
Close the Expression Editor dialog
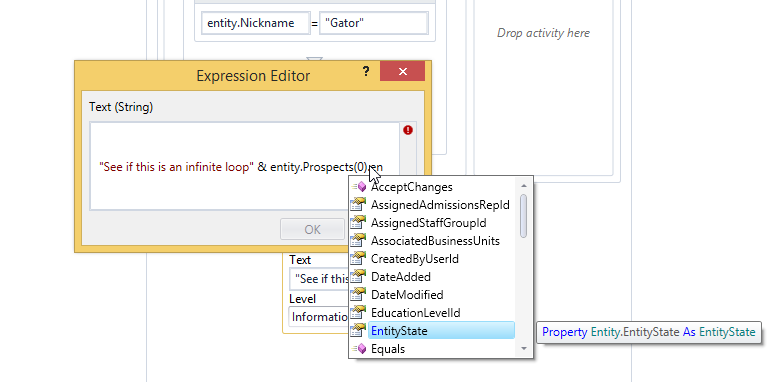pos(403,71)
